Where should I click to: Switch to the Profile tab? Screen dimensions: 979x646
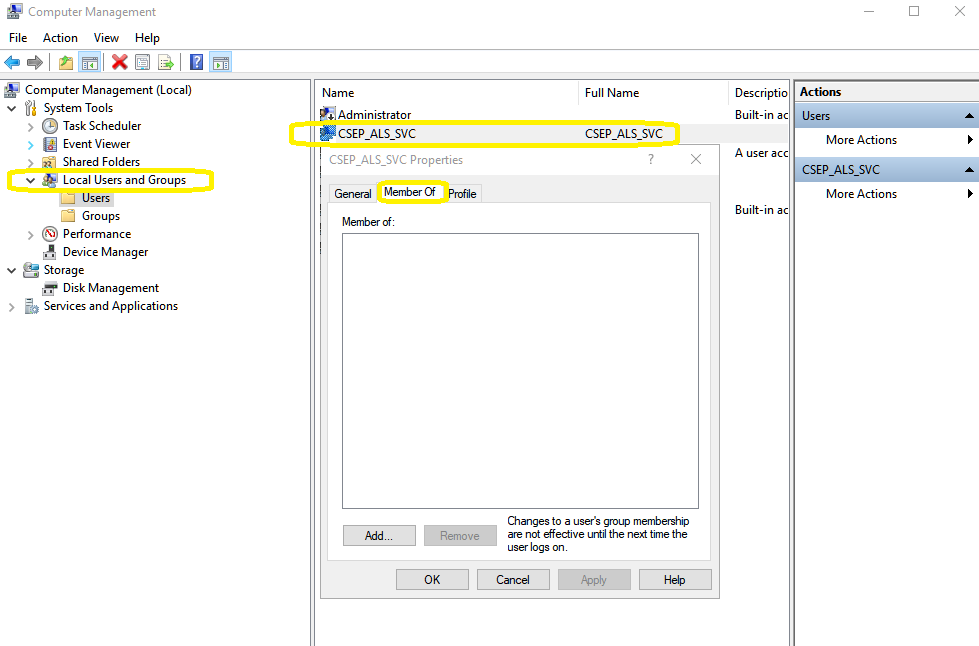click(x=462, y=193)
